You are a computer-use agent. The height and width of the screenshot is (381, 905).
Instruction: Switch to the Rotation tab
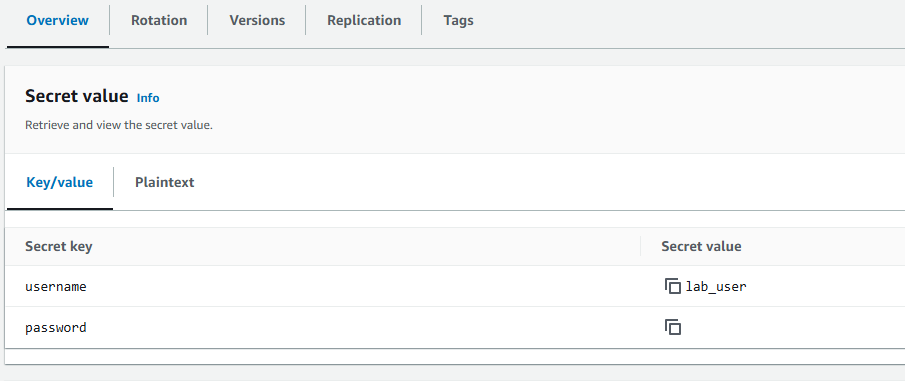pos(159,20)
